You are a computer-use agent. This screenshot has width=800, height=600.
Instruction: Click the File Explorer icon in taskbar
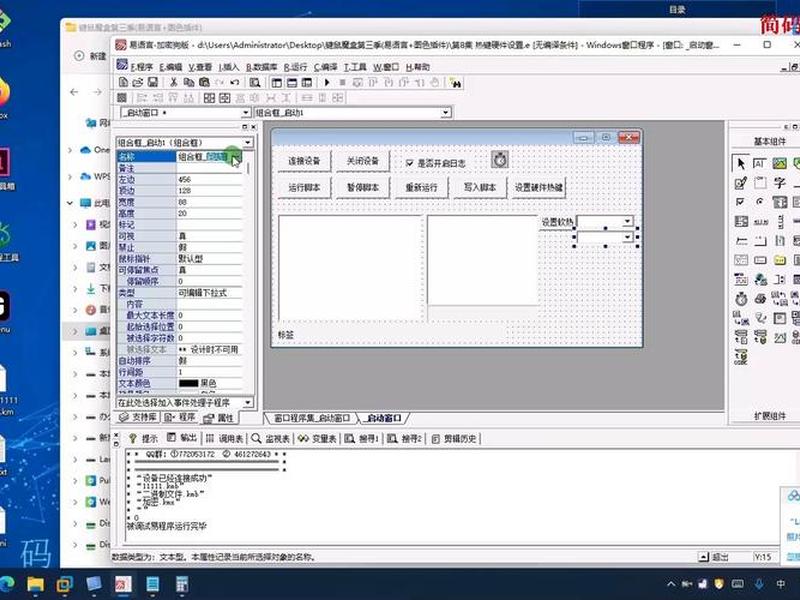pyautogui.click(x=36, y=584)
